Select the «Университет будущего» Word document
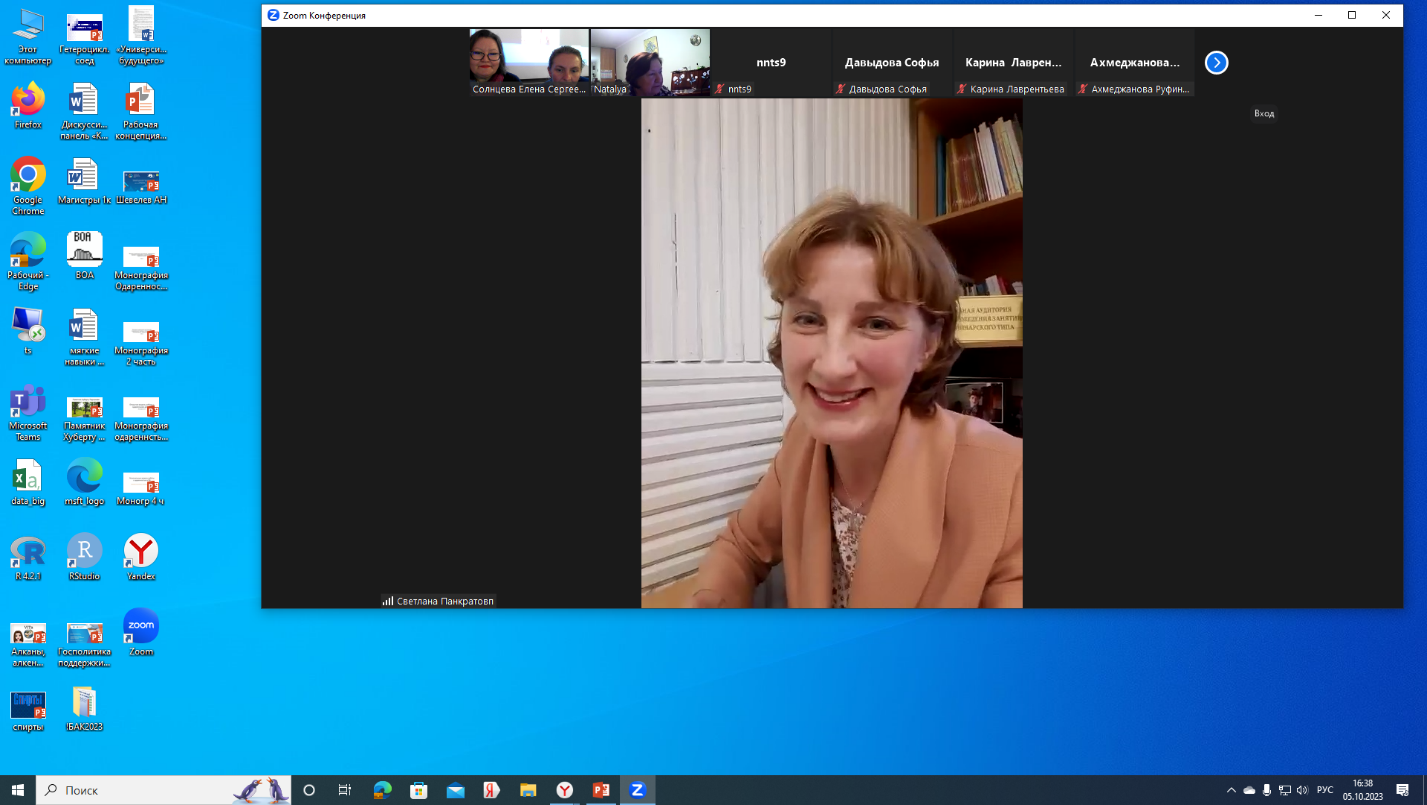 [x=141, y=36]
